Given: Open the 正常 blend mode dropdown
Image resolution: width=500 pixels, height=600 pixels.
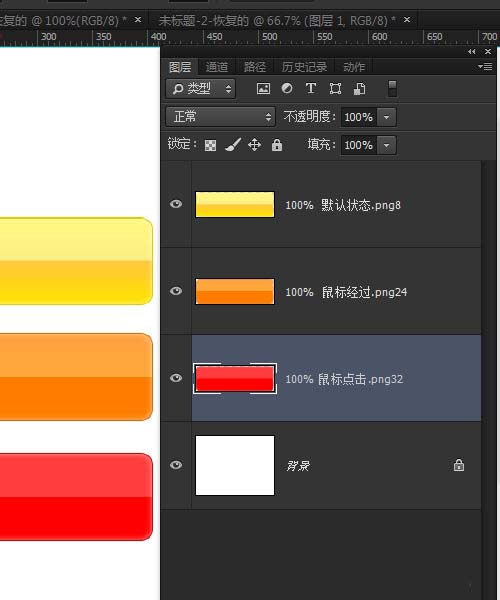Looking at the screenshot, I should 221,117.
